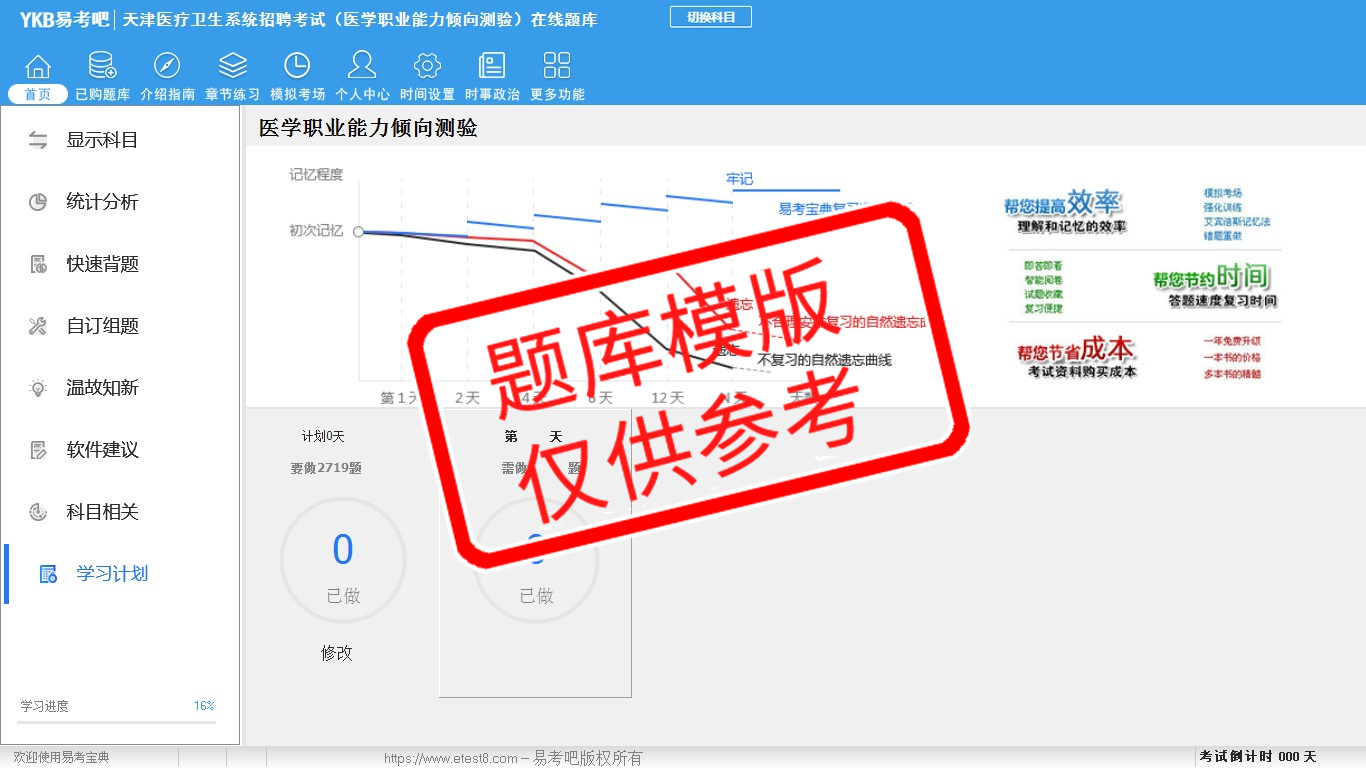
Task: Open 章节练习 chapter practice icon
Action: [232, 67]
